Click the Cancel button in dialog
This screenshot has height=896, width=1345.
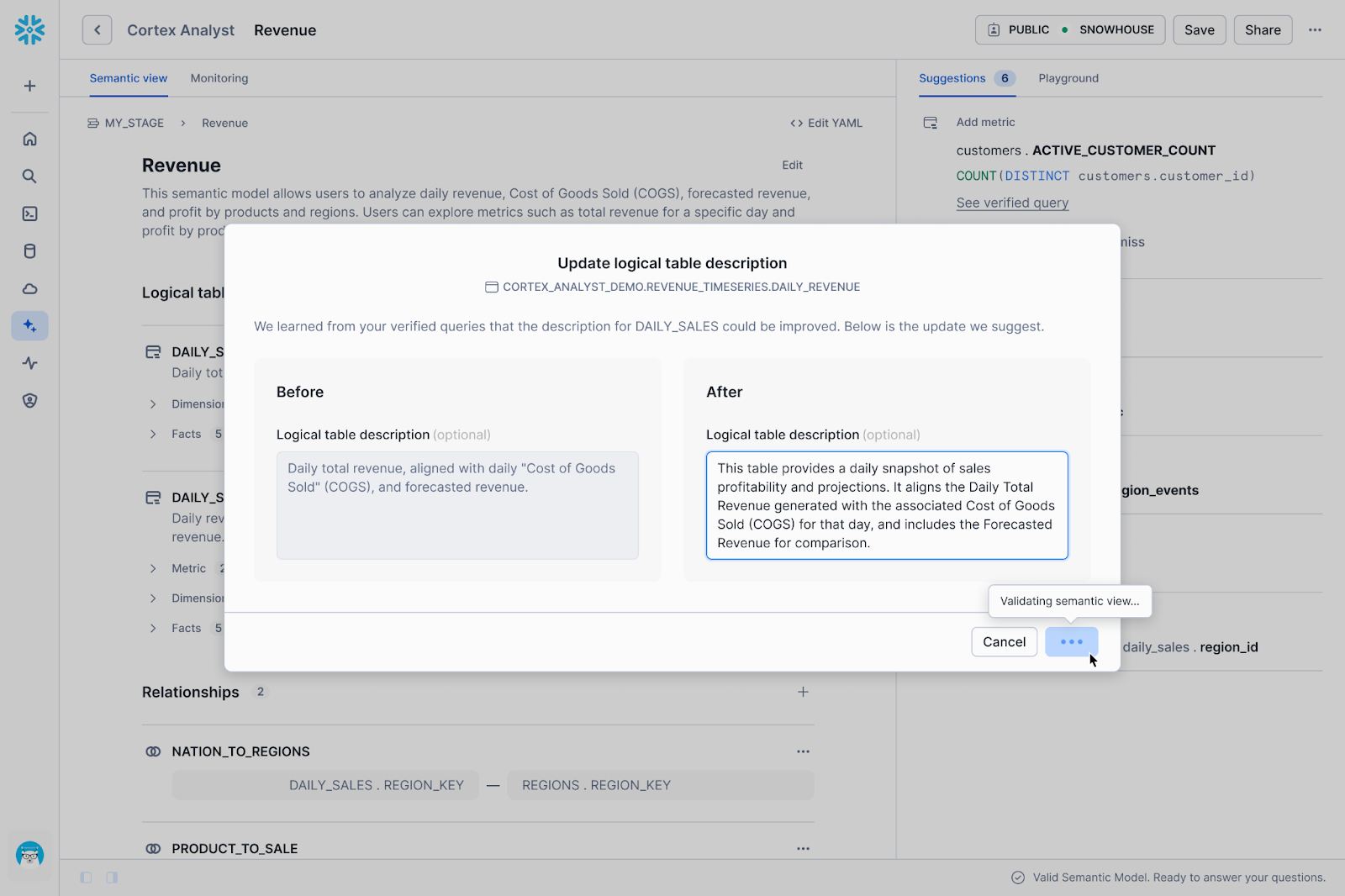(1004, 642)
